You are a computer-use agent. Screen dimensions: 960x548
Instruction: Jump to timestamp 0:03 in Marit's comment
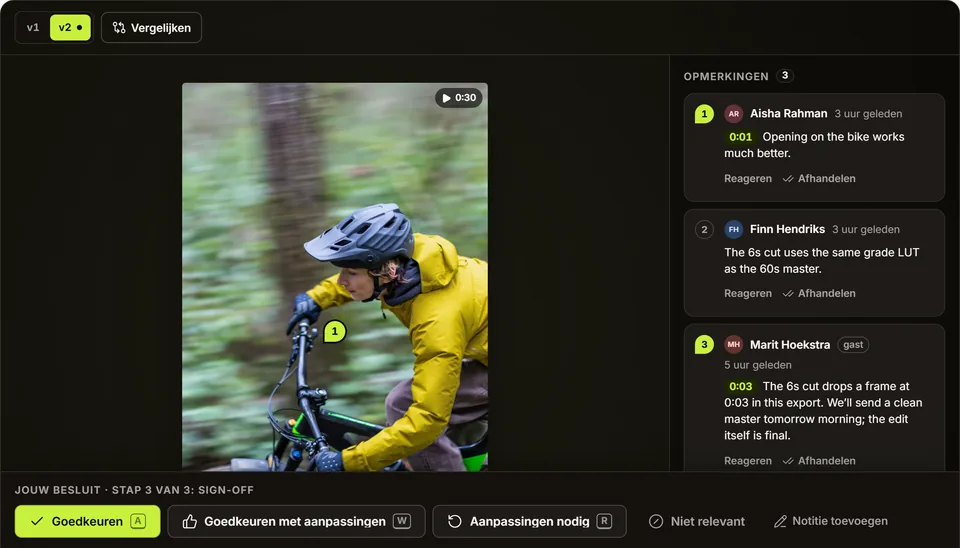click(740, 386)
